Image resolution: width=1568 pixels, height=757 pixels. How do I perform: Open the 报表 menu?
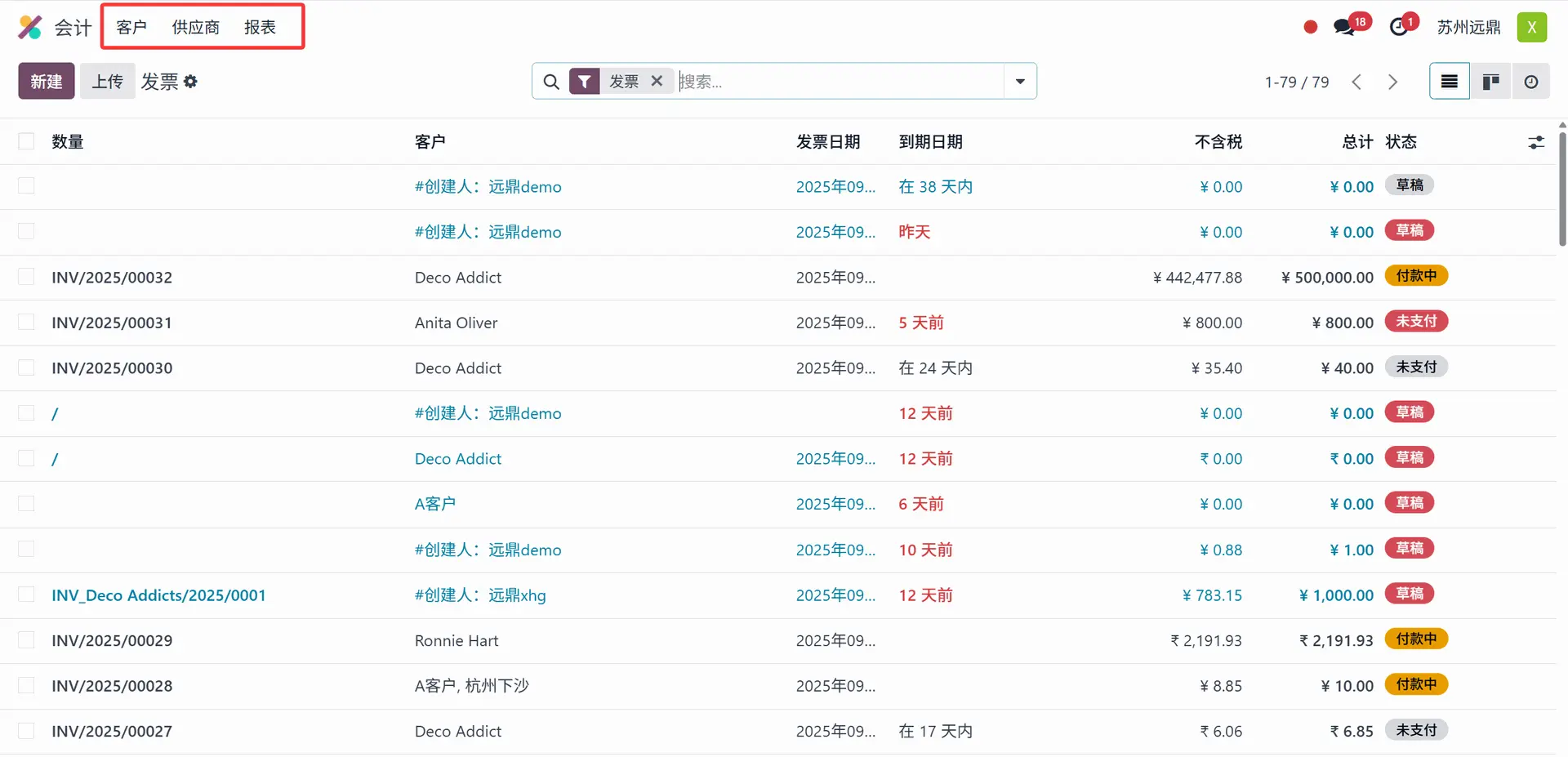pos(260,28)
